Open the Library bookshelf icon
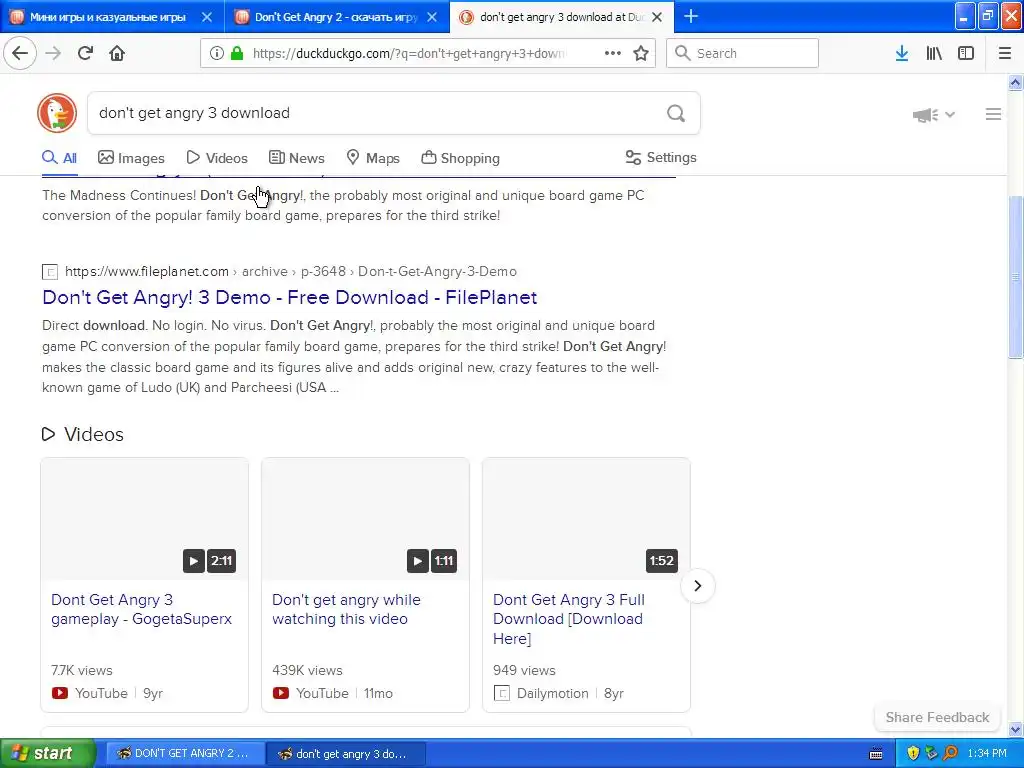The image size is (1024, 768). [x=934, y=54]
